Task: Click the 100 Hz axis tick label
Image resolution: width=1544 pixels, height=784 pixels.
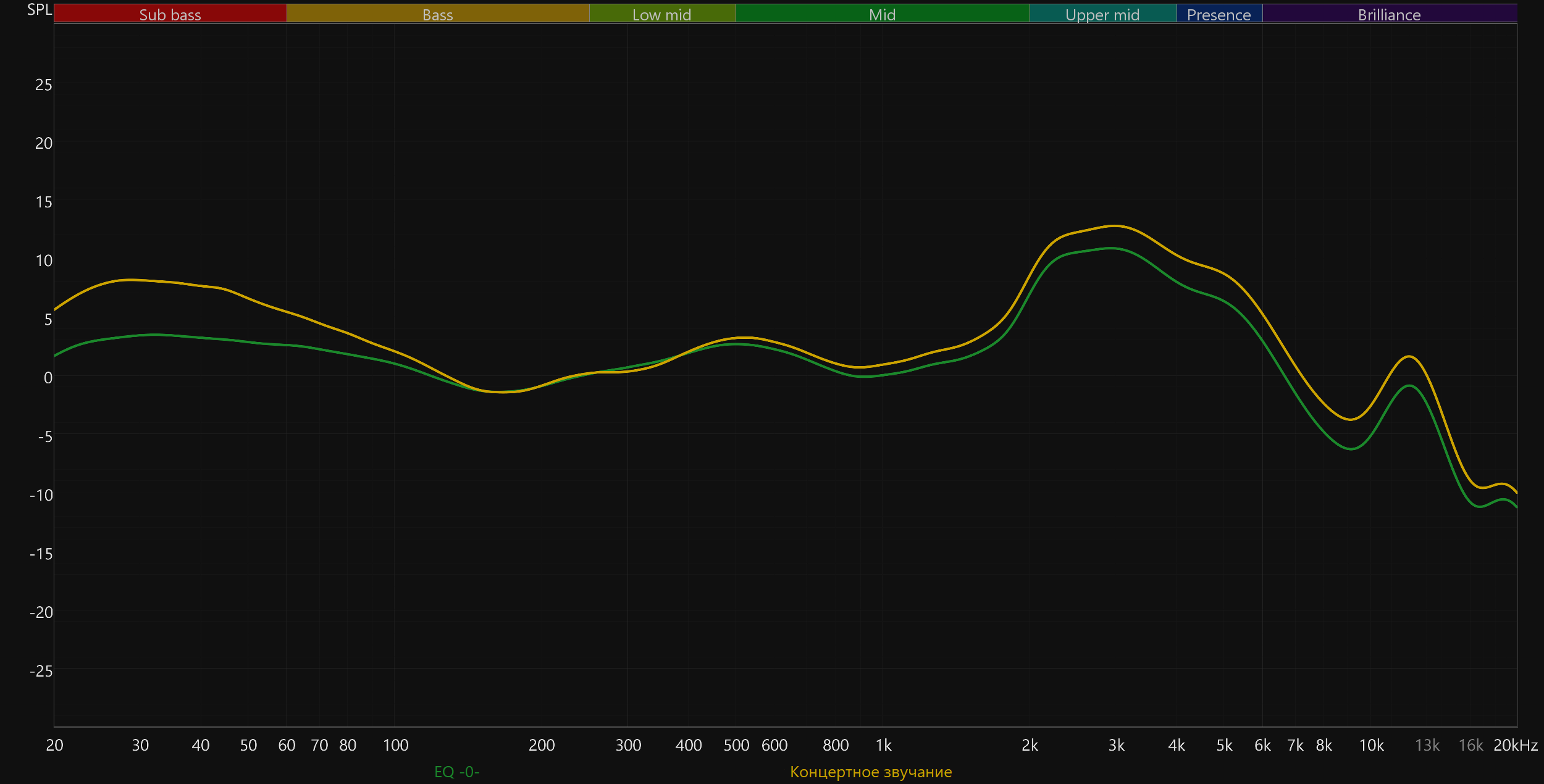Action: [x=395, y=745]
